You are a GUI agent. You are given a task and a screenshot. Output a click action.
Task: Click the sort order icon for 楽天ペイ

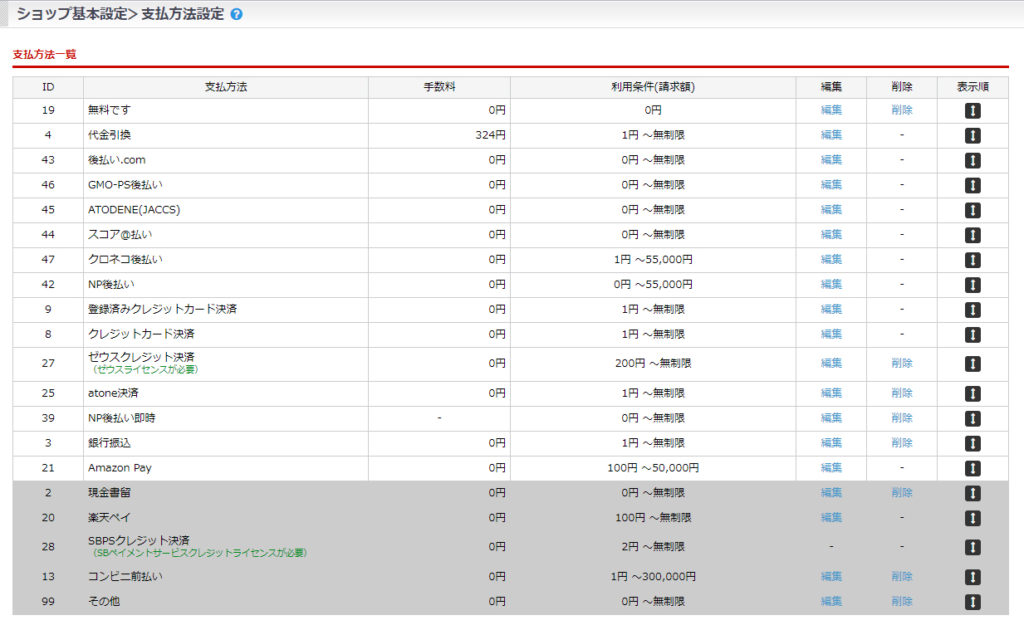(x=972, y=518)
